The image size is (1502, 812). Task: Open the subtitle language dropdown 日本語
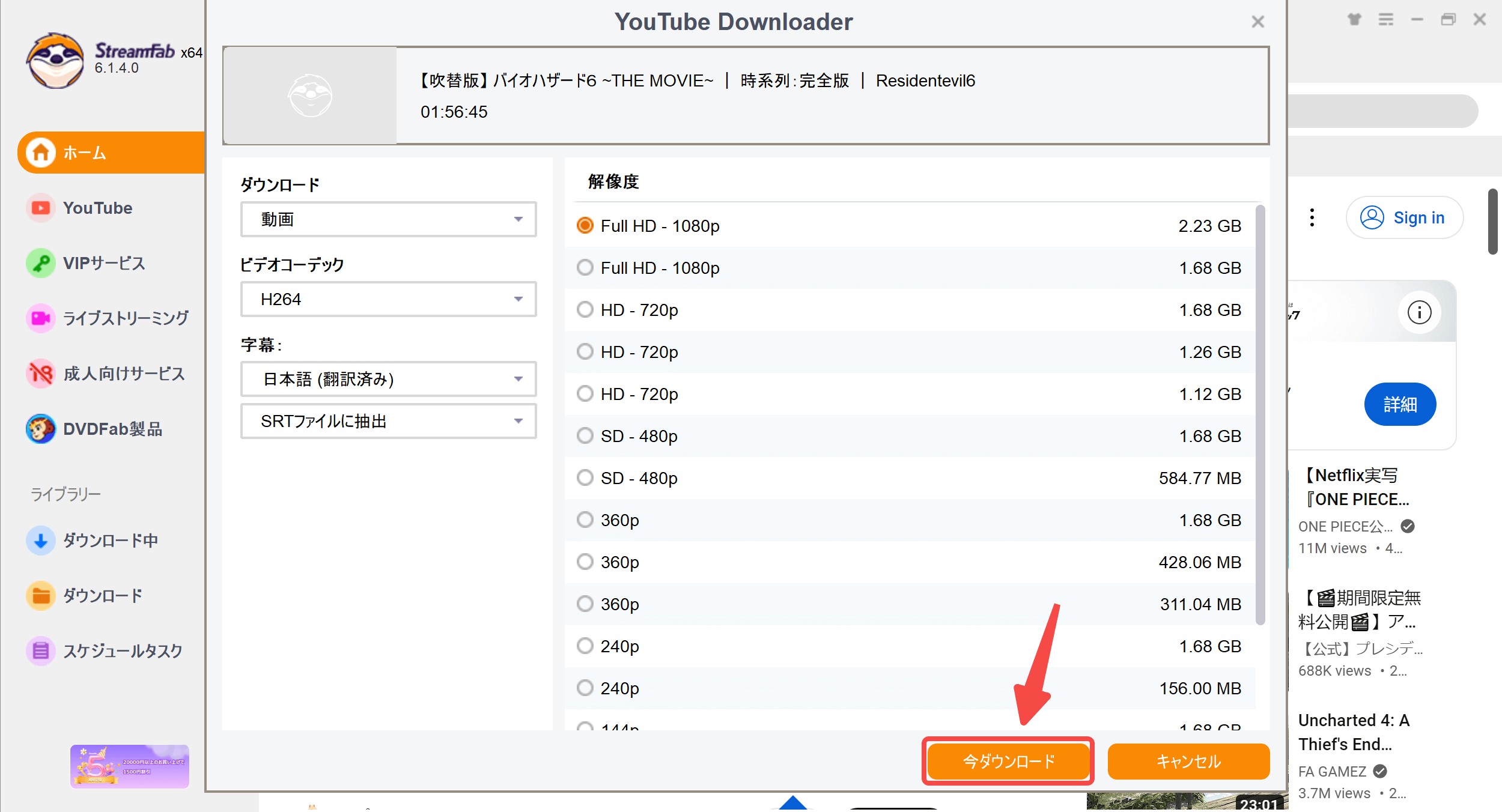388,379
